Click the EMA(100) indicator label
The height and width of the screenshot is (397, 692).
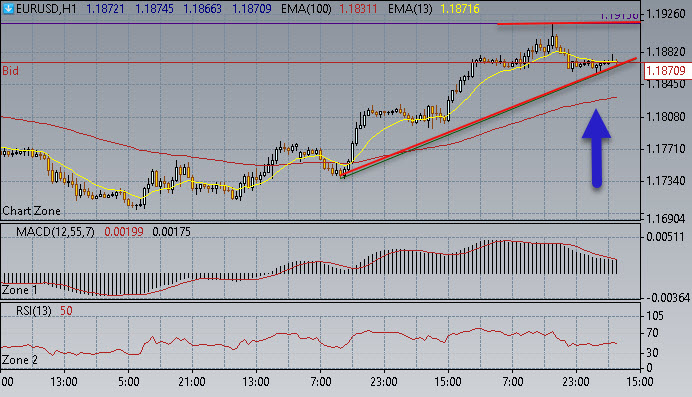(306, 9)
